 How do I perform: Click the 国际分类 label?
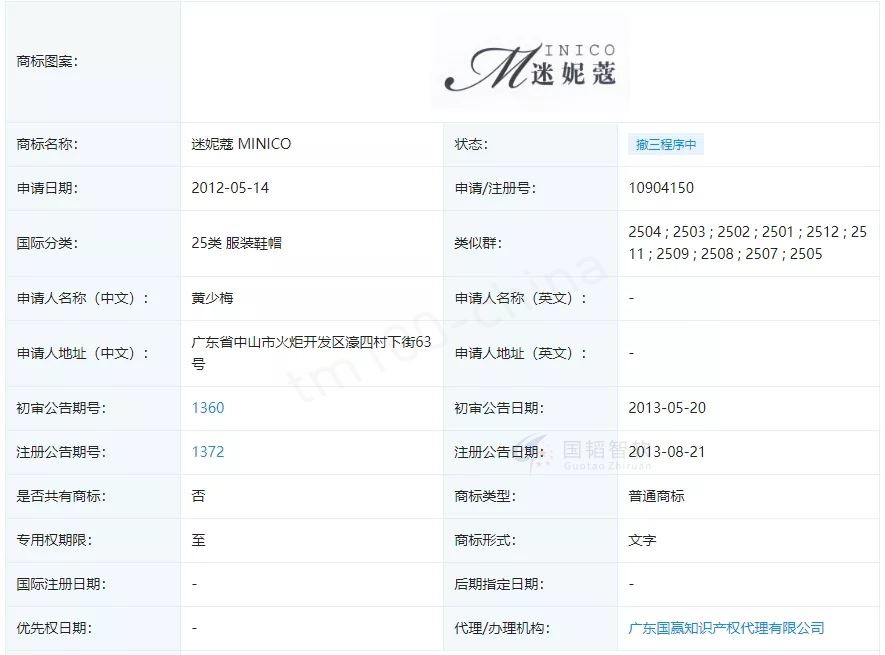point(47,243)
